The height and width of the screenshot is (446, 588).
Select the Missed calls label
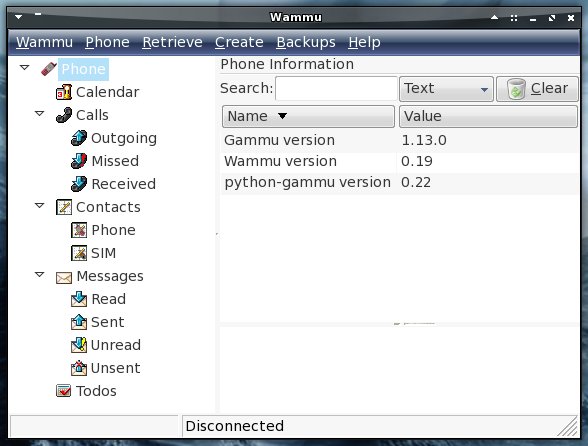coord(116,161)
